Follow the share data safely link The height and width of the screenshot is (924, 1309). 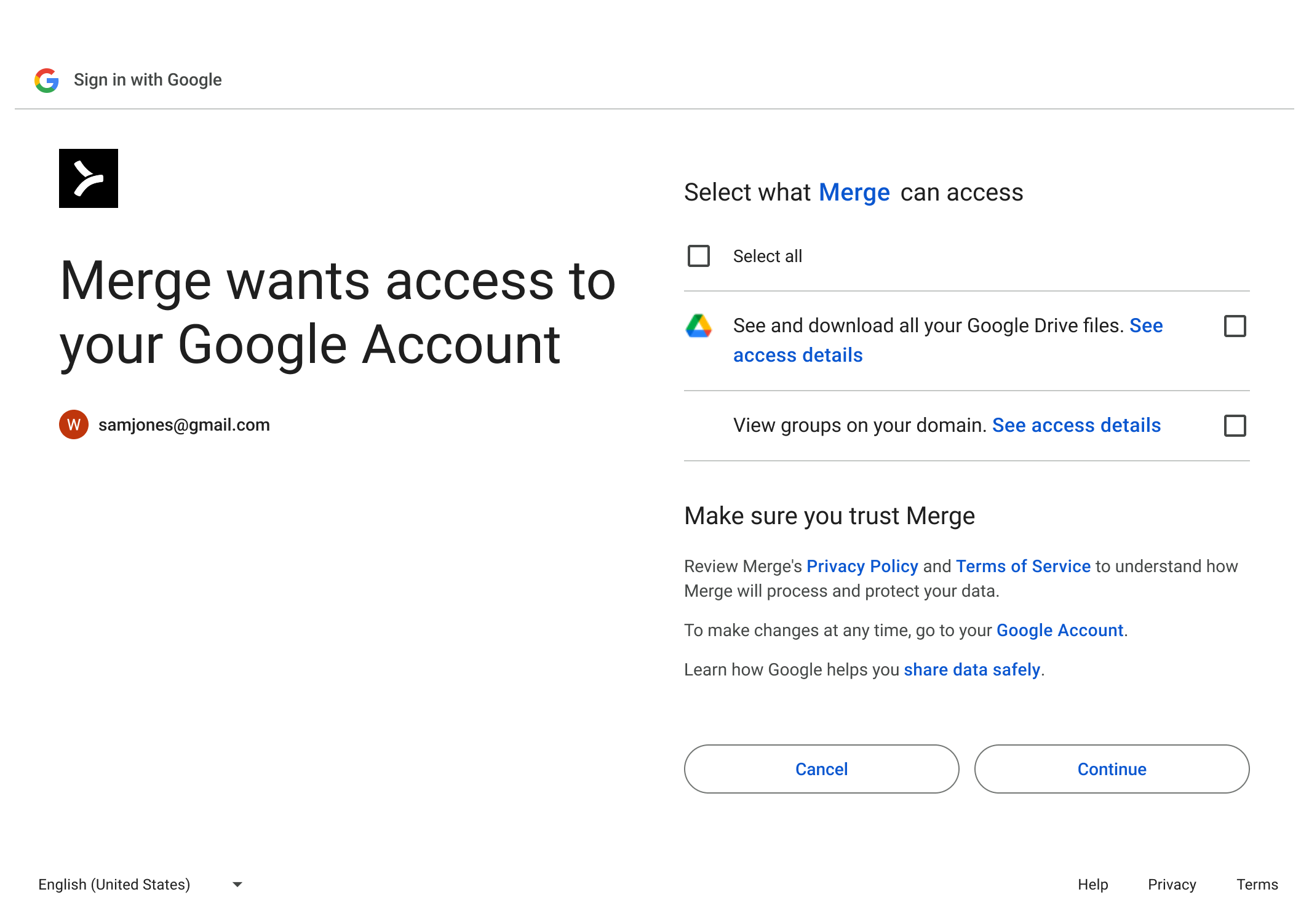pyautogui.click(x=972, y=669)
